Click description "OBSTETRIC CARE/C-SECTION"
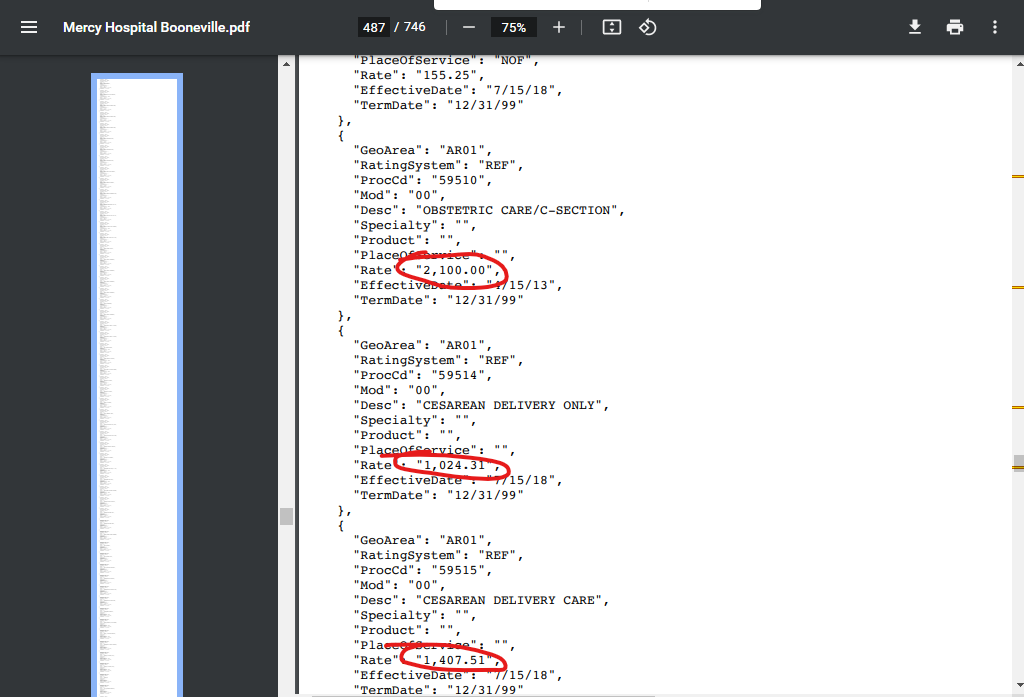Viewport: 1024px width, 697px height. click(x=517, y=210)
